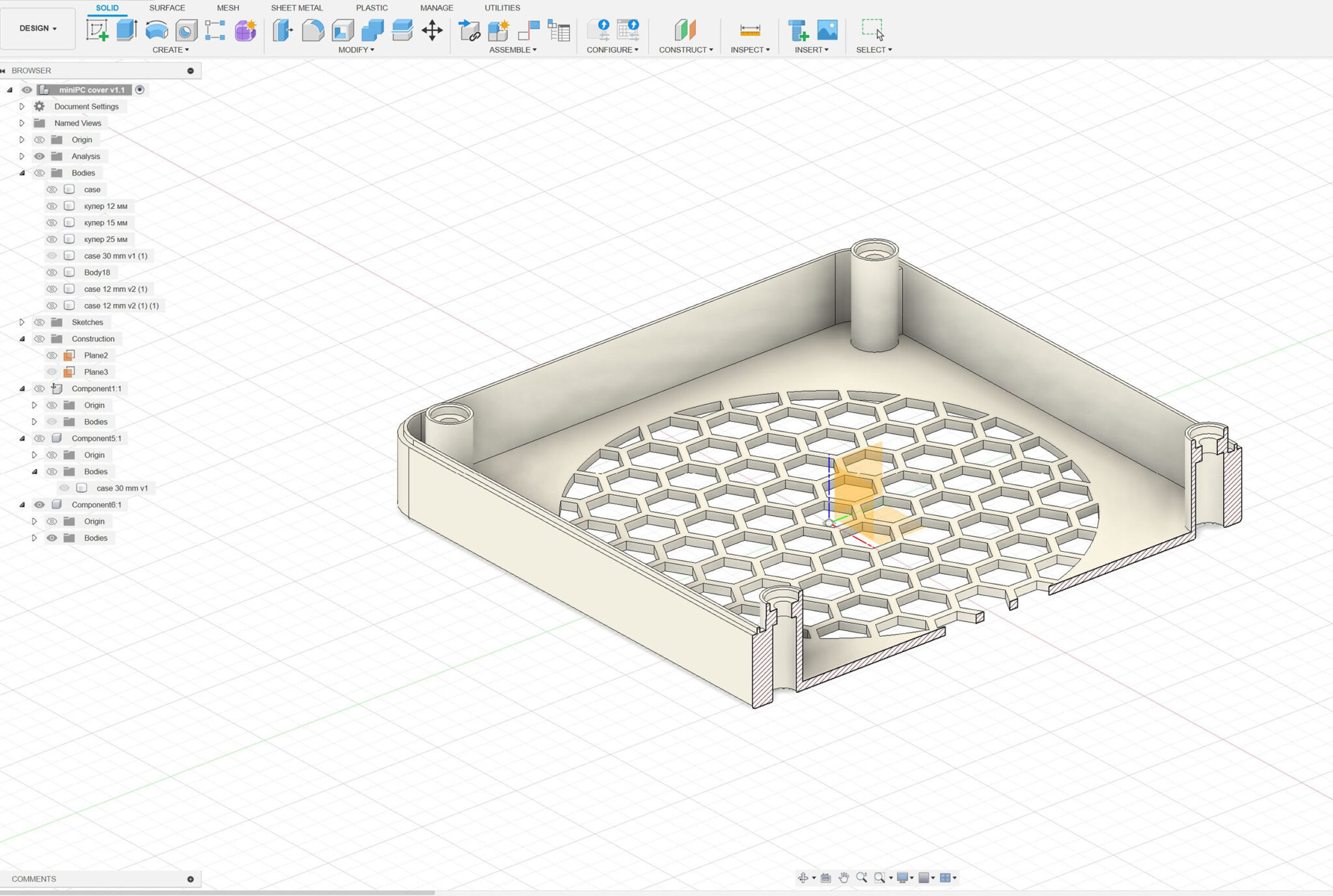Open the DESIGN workspace dropdown
This screenshot has width=1333, height=896.
coord(38,29)
